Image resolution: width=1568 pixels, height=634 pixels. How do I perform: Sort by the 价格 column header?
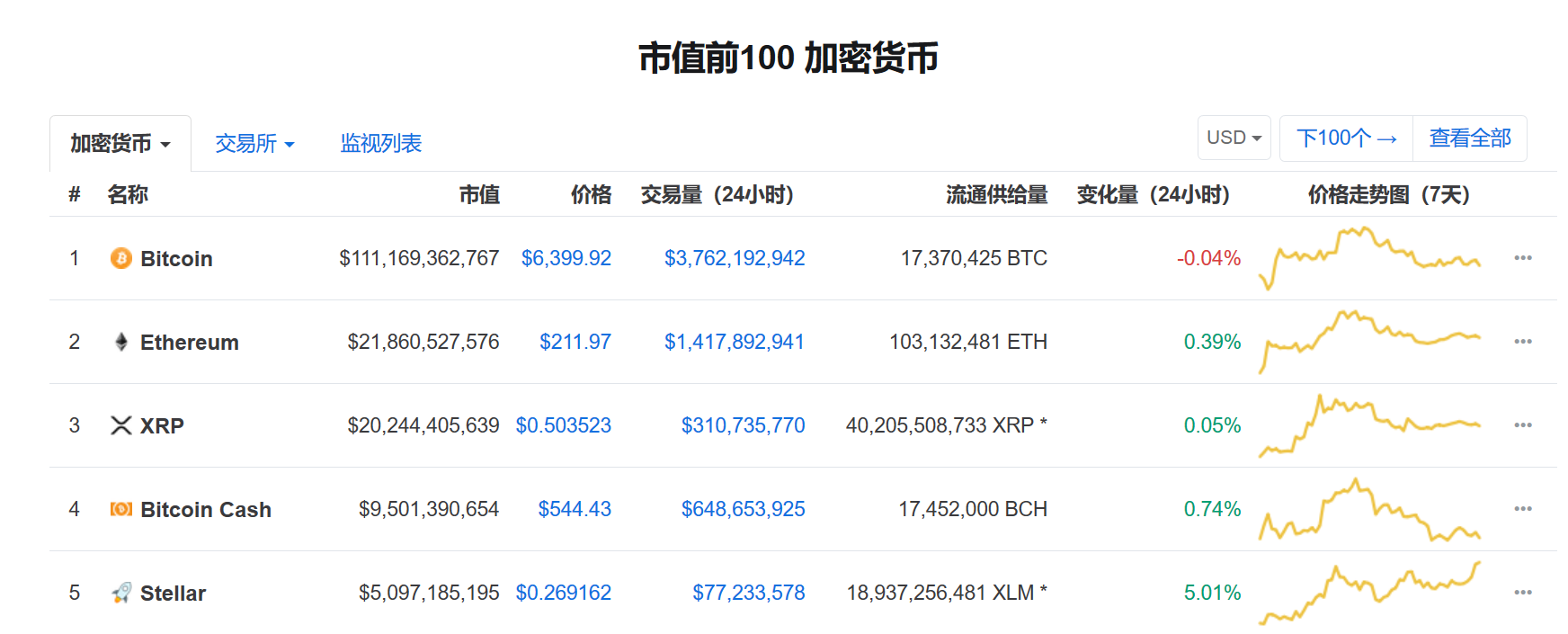coord(591,195)
